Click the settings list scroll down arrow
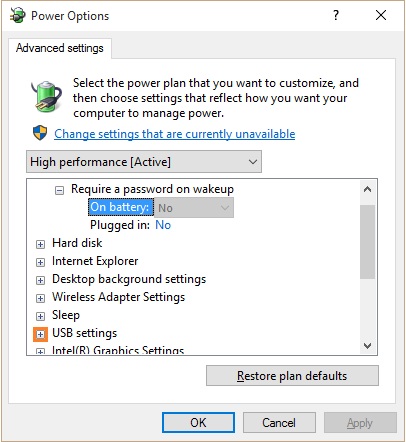 coord(367,346)
